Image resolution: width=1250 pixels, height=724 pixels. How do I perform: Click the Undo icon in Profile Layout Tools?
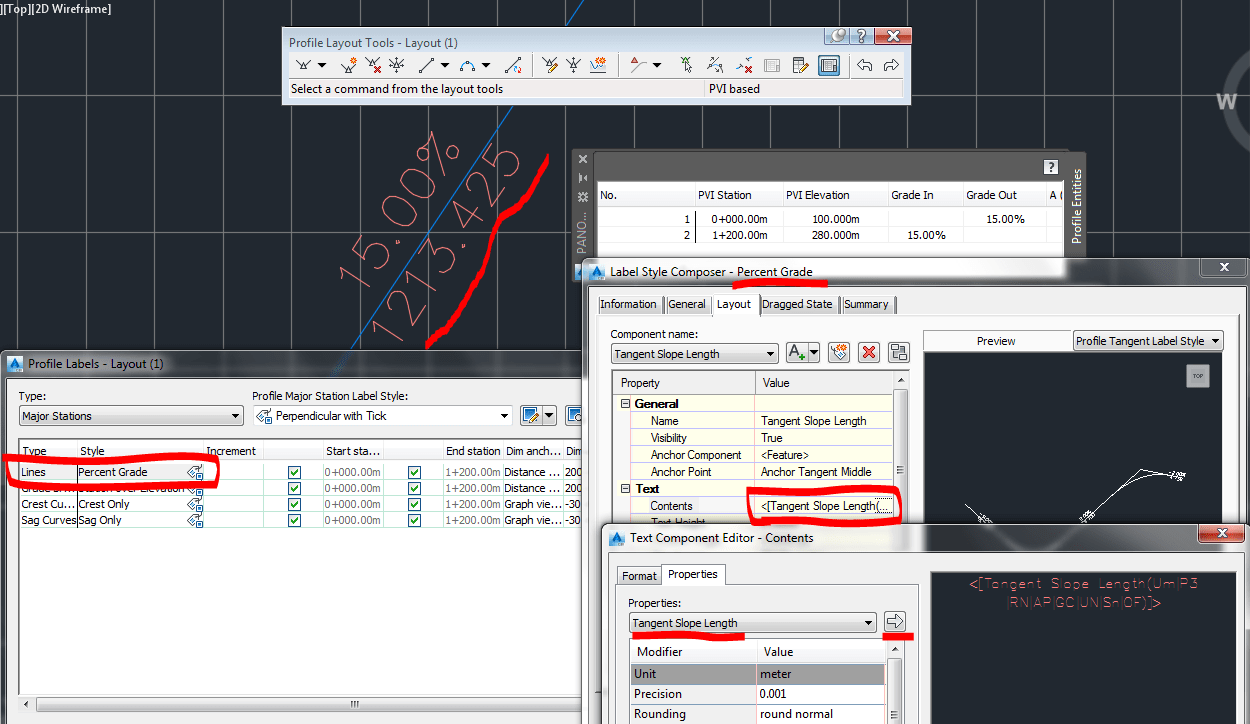(x=865, y=64)
